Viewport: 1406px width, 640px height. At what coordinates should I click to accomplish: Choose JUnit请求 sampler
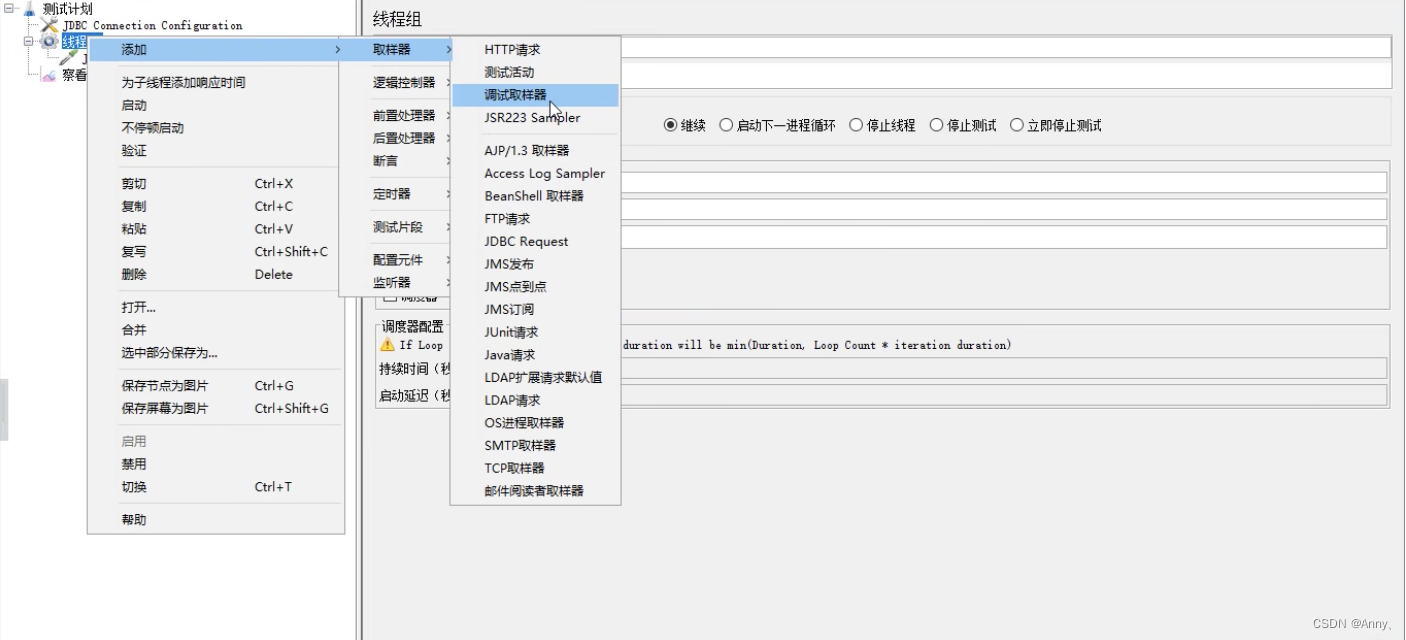(535, 332)
